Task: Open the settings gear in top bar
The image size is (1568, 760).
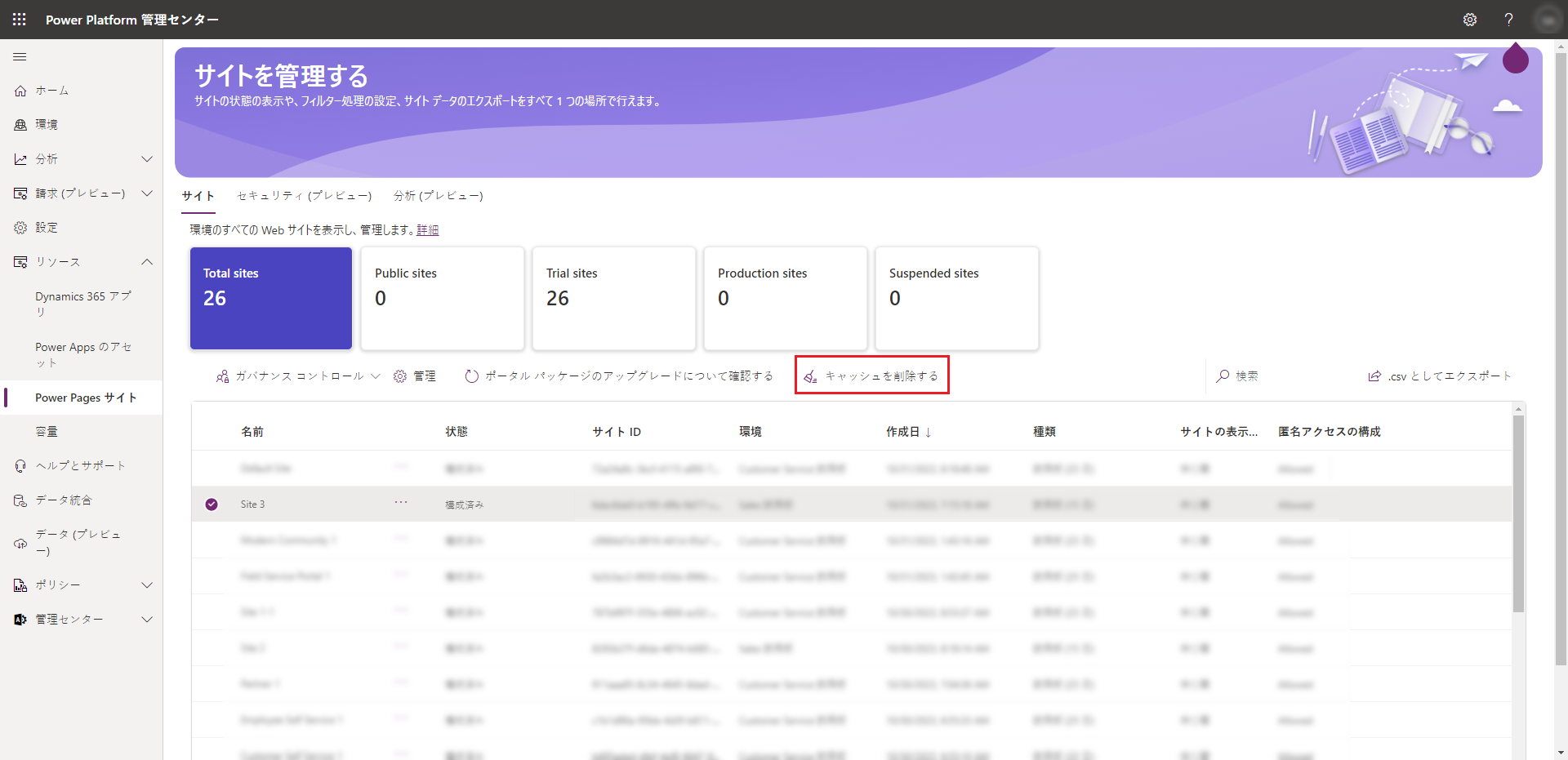Action: point(1470,20)
